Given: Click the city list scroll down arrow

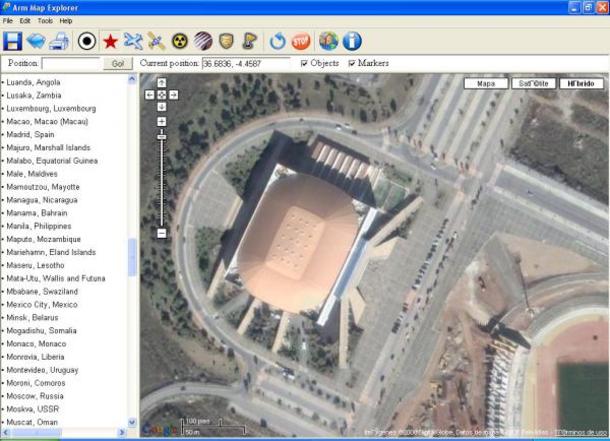Looking at the screenshot, I should pyautogui.click(x=132, y=422).
